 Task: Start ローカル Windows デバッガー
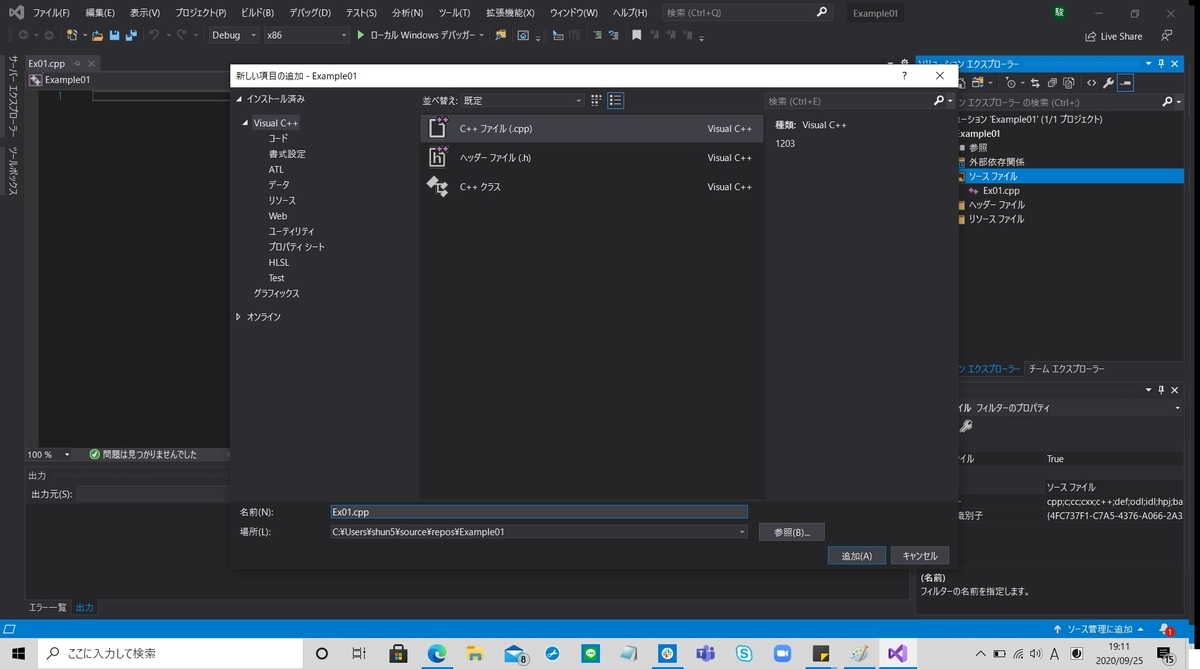420,35
